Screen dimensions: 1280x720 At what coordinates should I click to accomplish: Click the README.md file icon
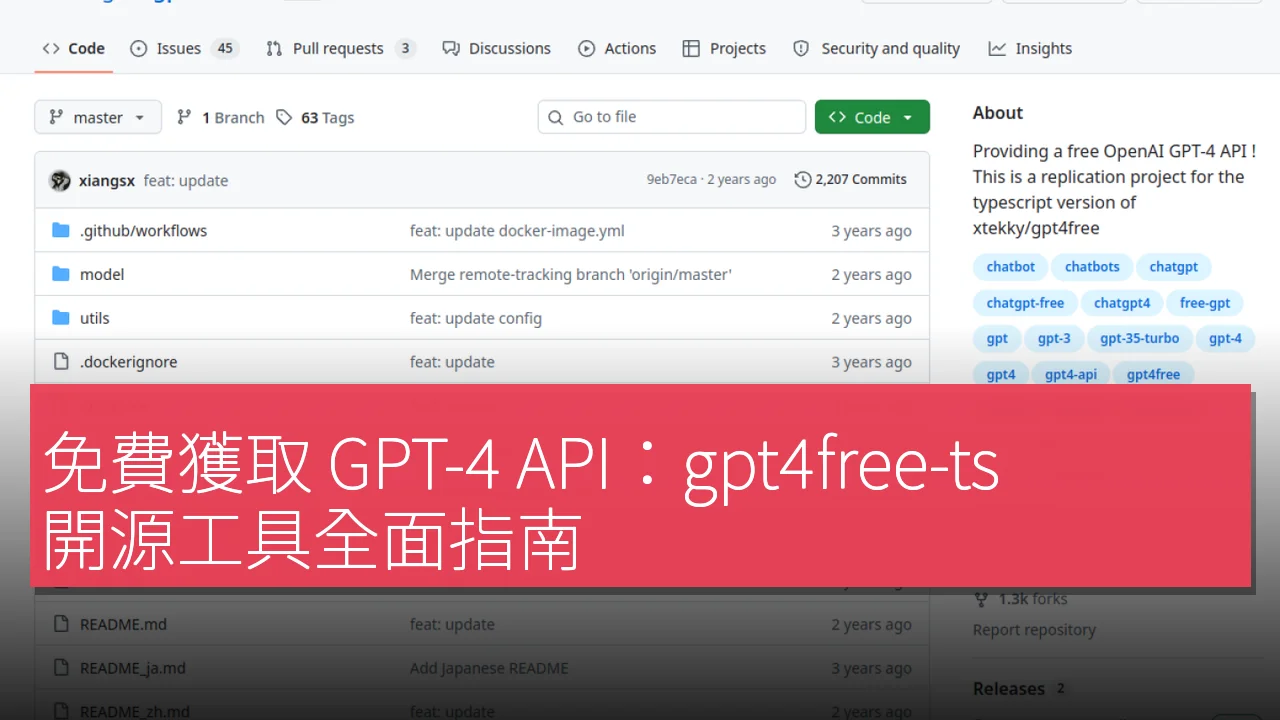coord(61,624)
